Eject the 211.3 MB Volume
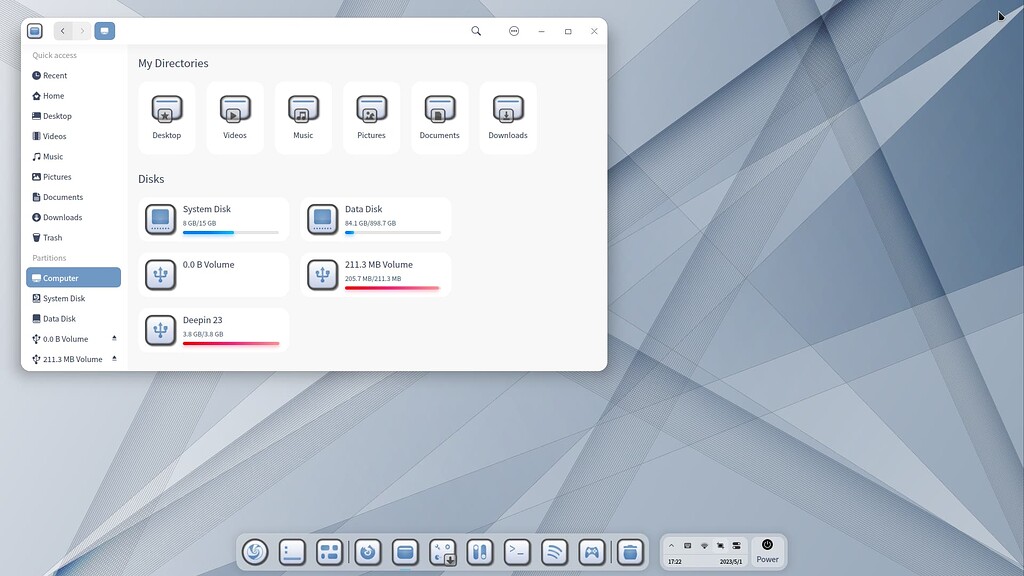This screenshot has height=576, width=1024. coord(114,359)
